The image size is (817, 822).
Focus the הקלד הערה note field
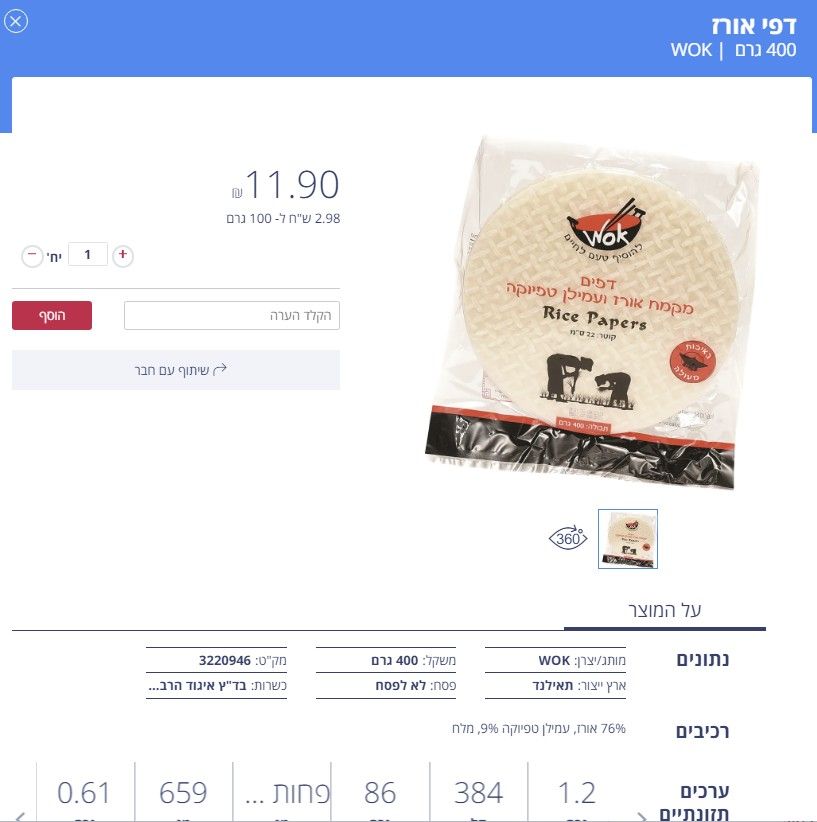click(232, 315)
